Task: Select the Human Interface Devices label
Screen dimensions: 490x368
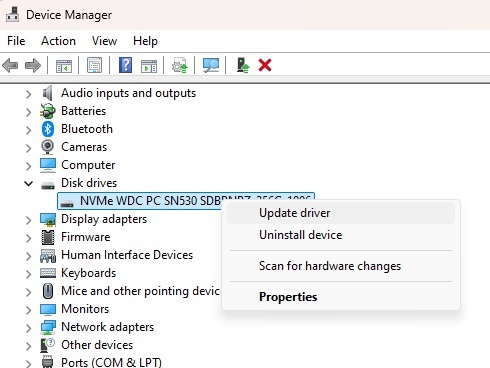Action: (127, 255)
